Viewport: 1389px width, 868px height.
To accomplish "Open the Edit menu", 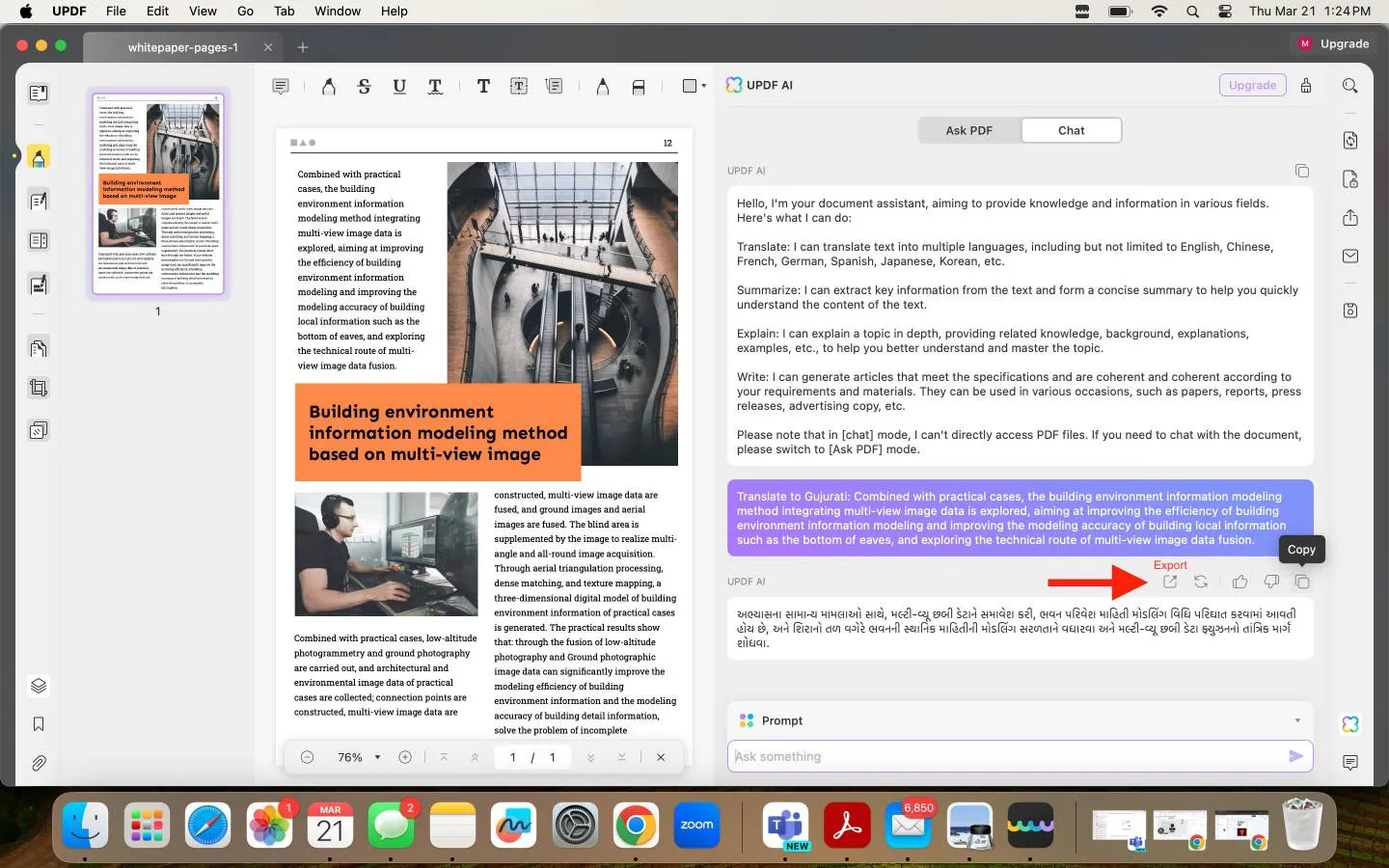I will pyautogui.click(x=157, y=11).
